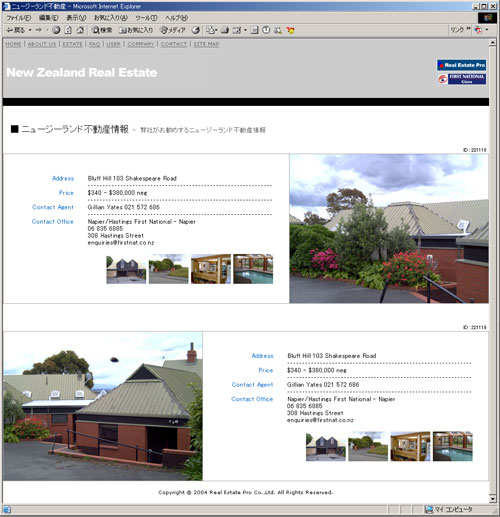The width and height of the screenshot is (500, 517).
Task: Click the Search (検索) toolbar button
Action: (102, 30)
